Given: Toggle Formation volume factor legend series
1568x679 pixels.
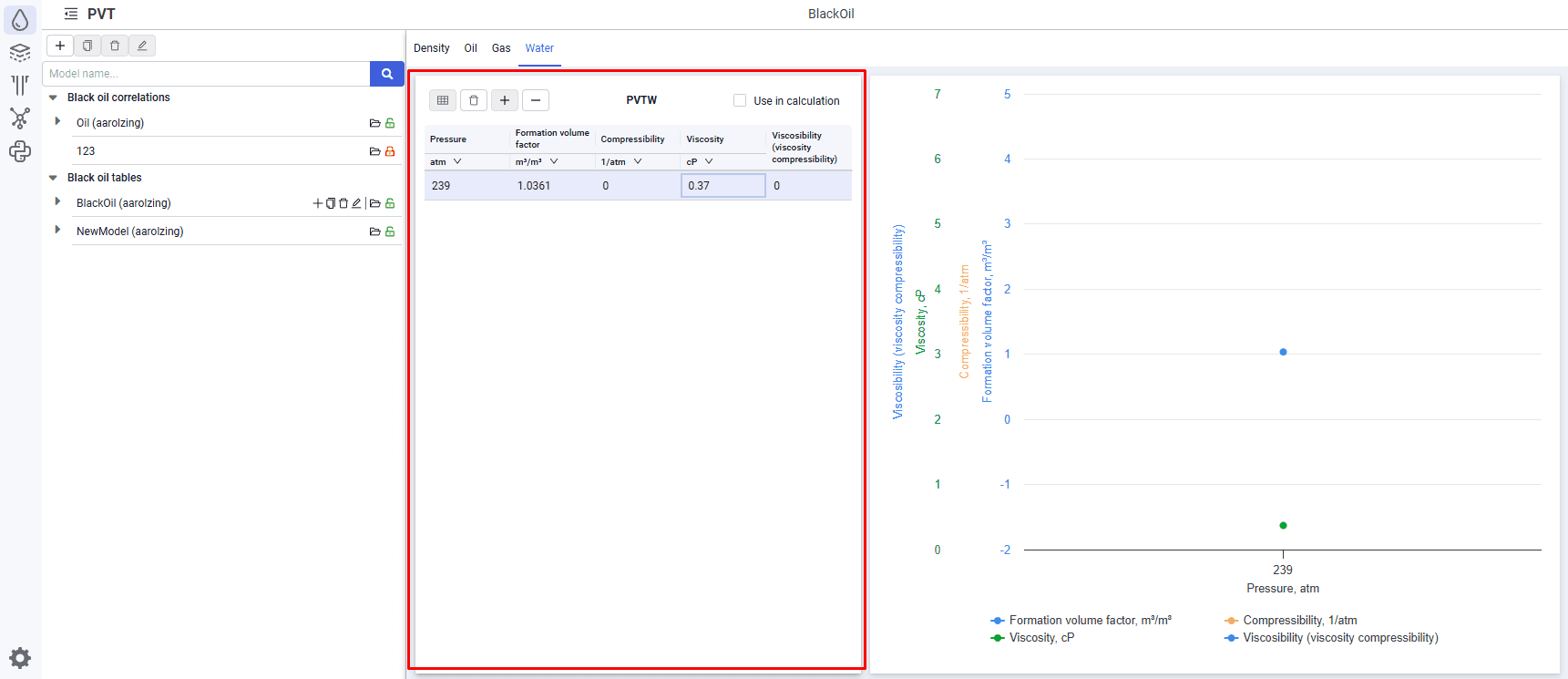Looking at the screenshot, I should tap(1081, 620).
